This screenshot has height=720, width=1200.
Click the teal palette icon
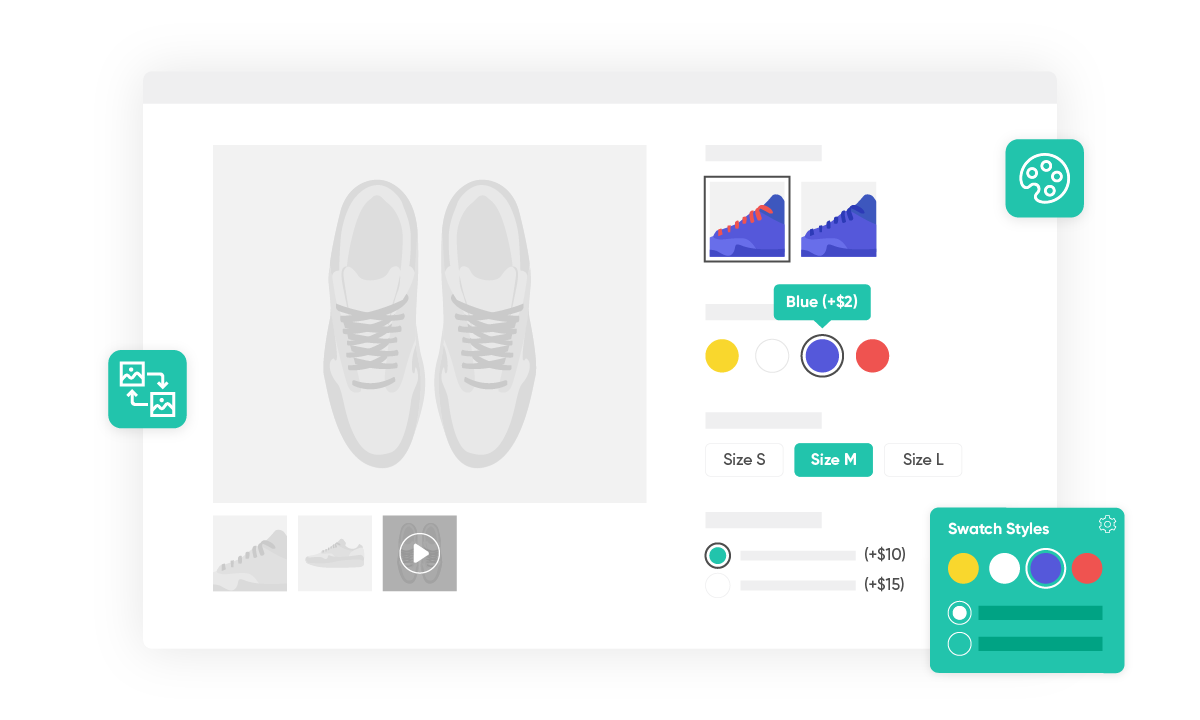point(1044,179)
